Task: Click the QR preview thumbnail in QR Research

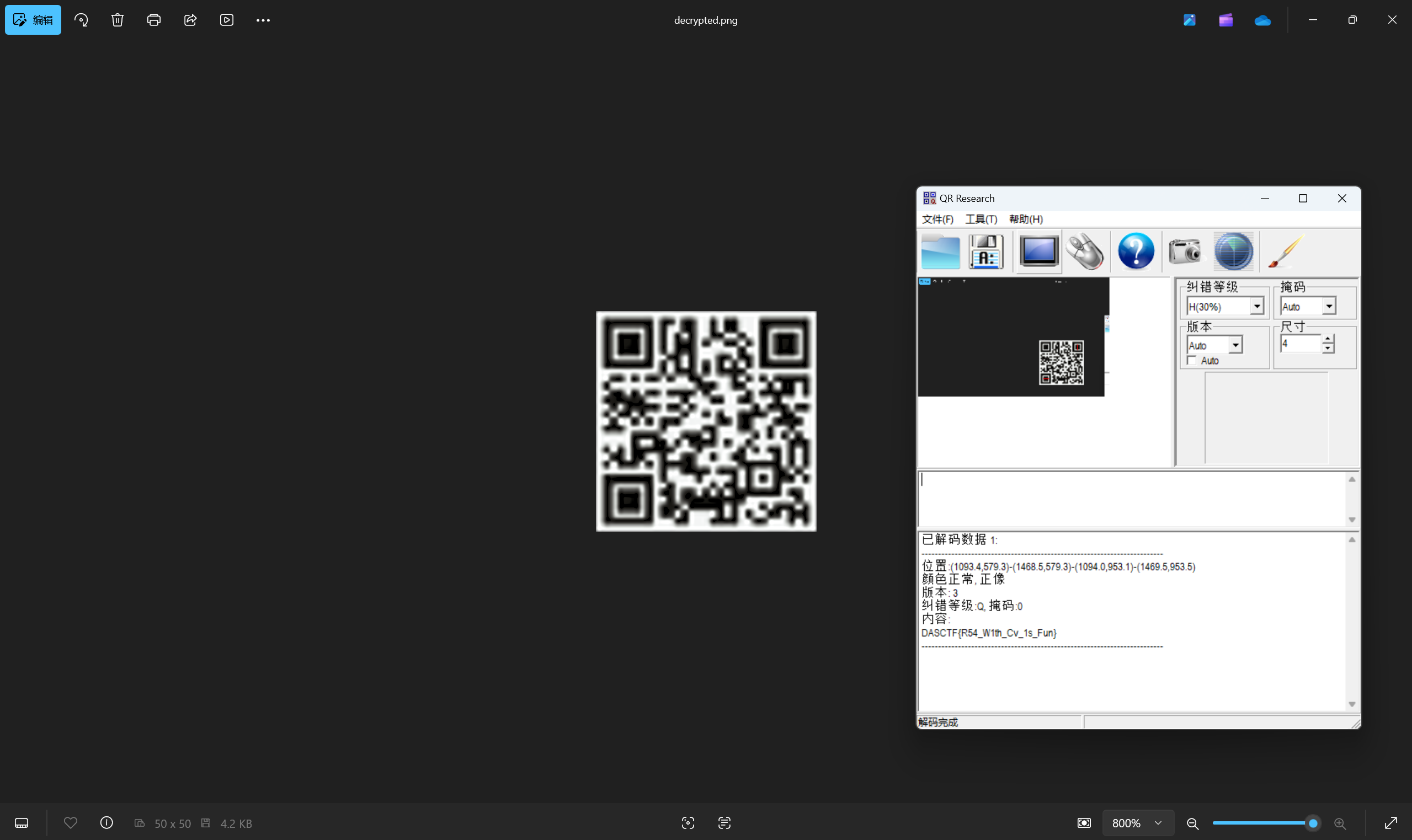Action: pyautogui.click(x=1014, y=337)
